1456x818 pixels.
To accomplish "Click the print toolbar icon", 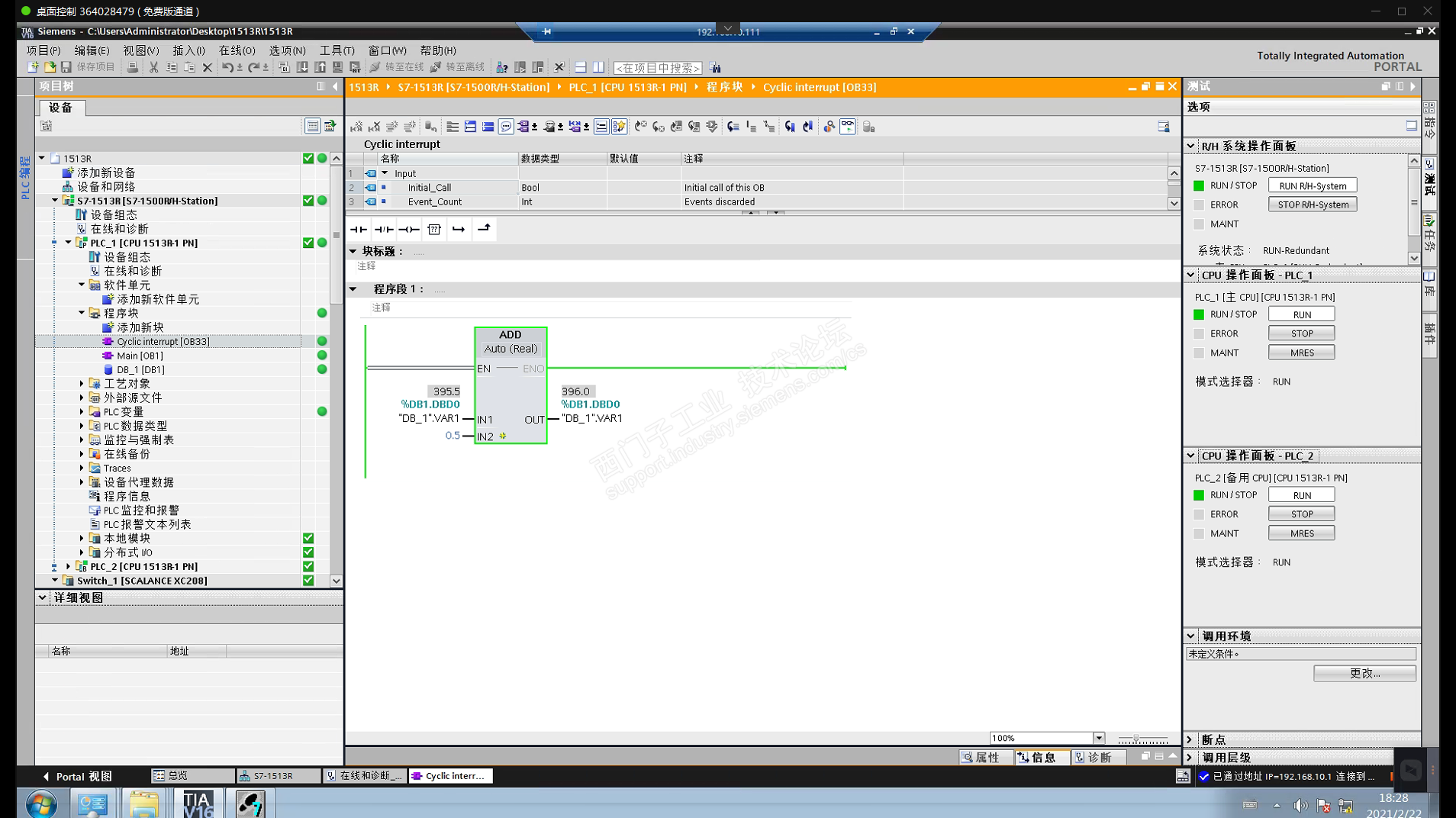I will [133, 67].
